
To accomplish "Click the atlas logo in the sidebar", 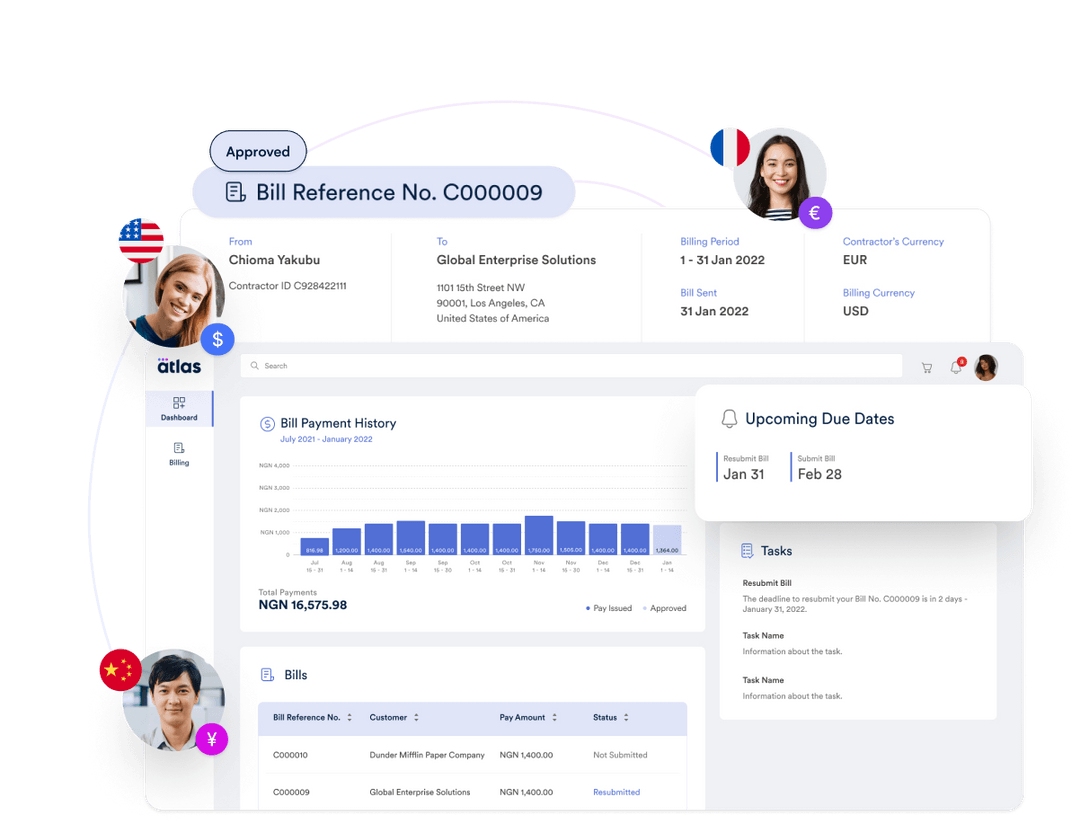I will [177, 366].
